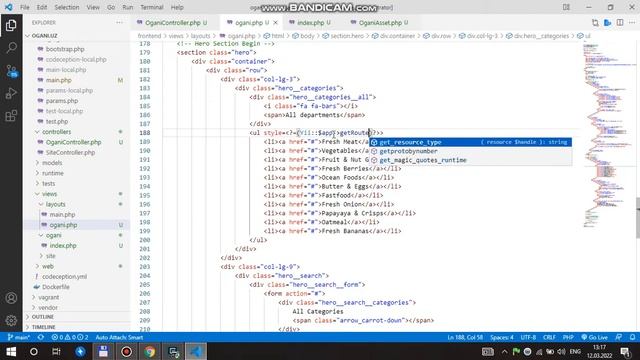This screenshot has width=640, height=360.
Task: Open the Search view in activity bar
Action: pos(11,48)
